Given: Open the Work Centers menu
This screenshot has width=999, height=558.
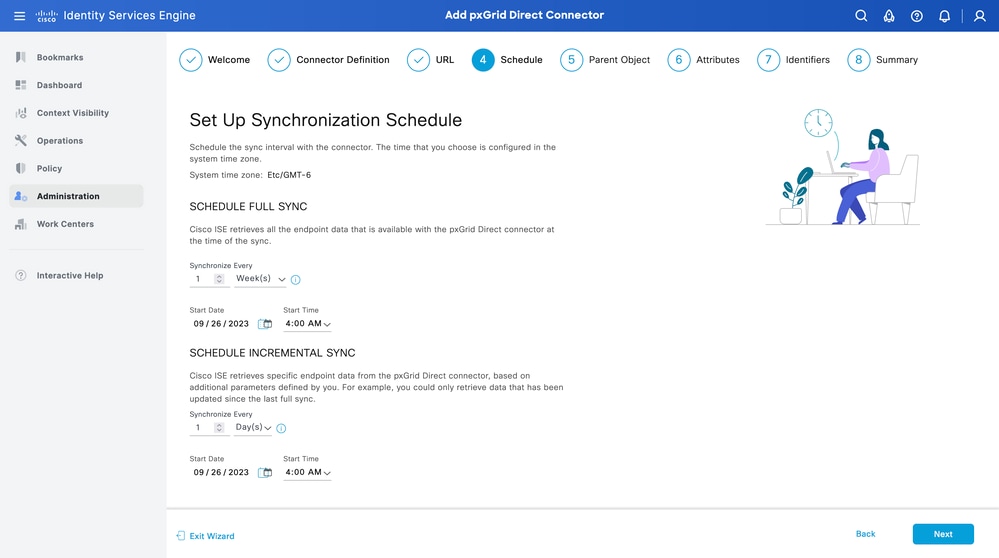Looking at the screenshot, I should click(x=65, y=224).
